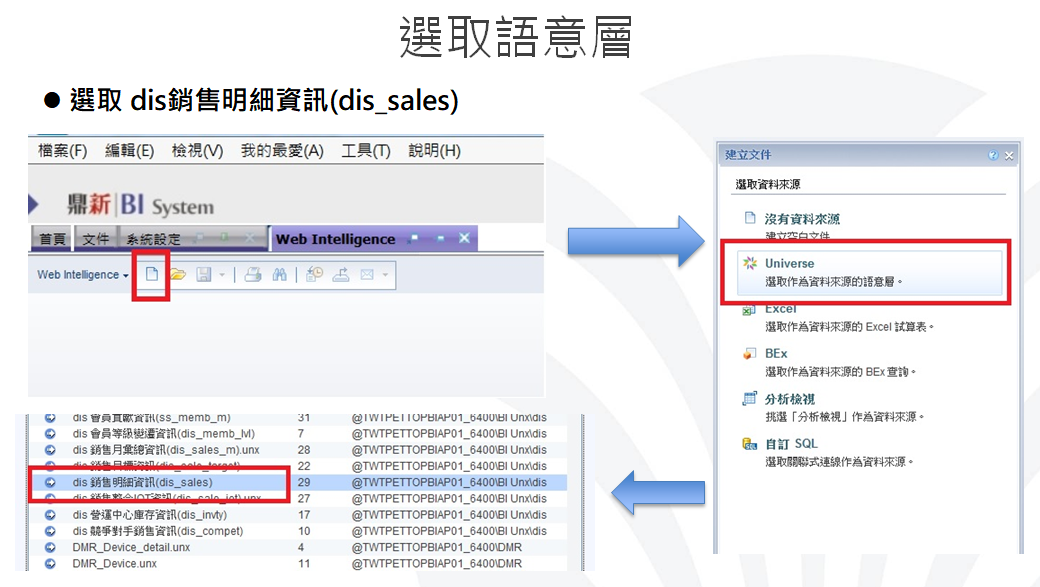Click the binoculars find icon
The image size is (1040, 587).
(280, 274)
